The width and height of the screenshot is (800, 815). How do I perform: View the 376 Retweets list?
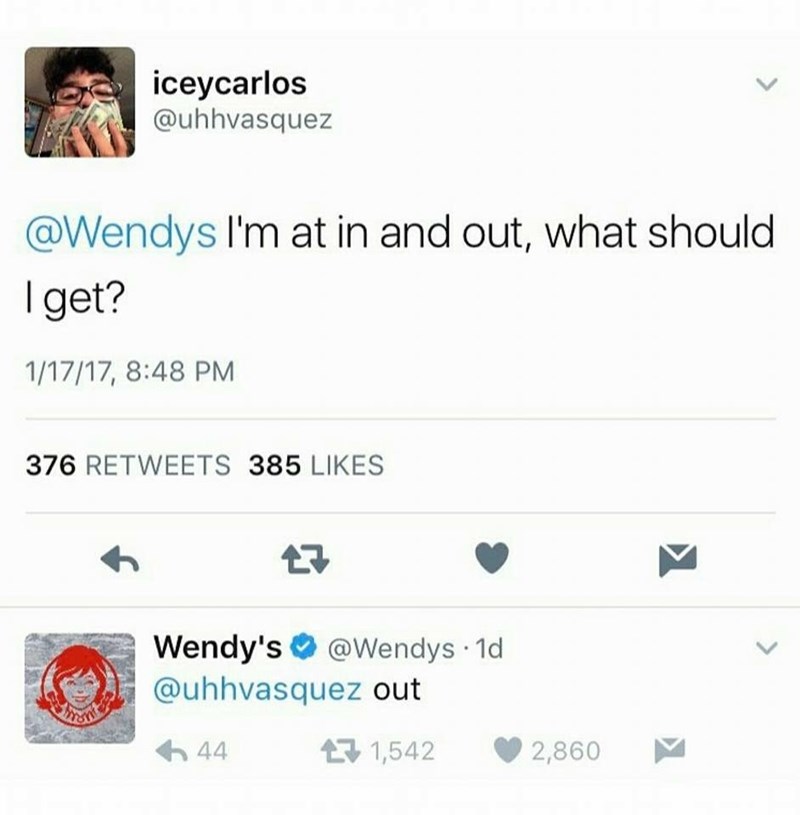coord(128,465)
